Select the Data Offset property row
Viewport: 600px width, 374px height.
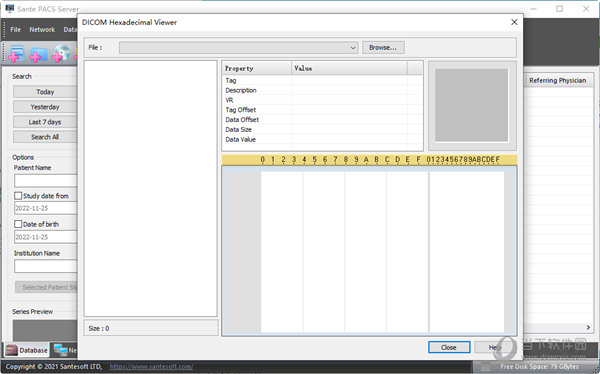coord(322,120)
